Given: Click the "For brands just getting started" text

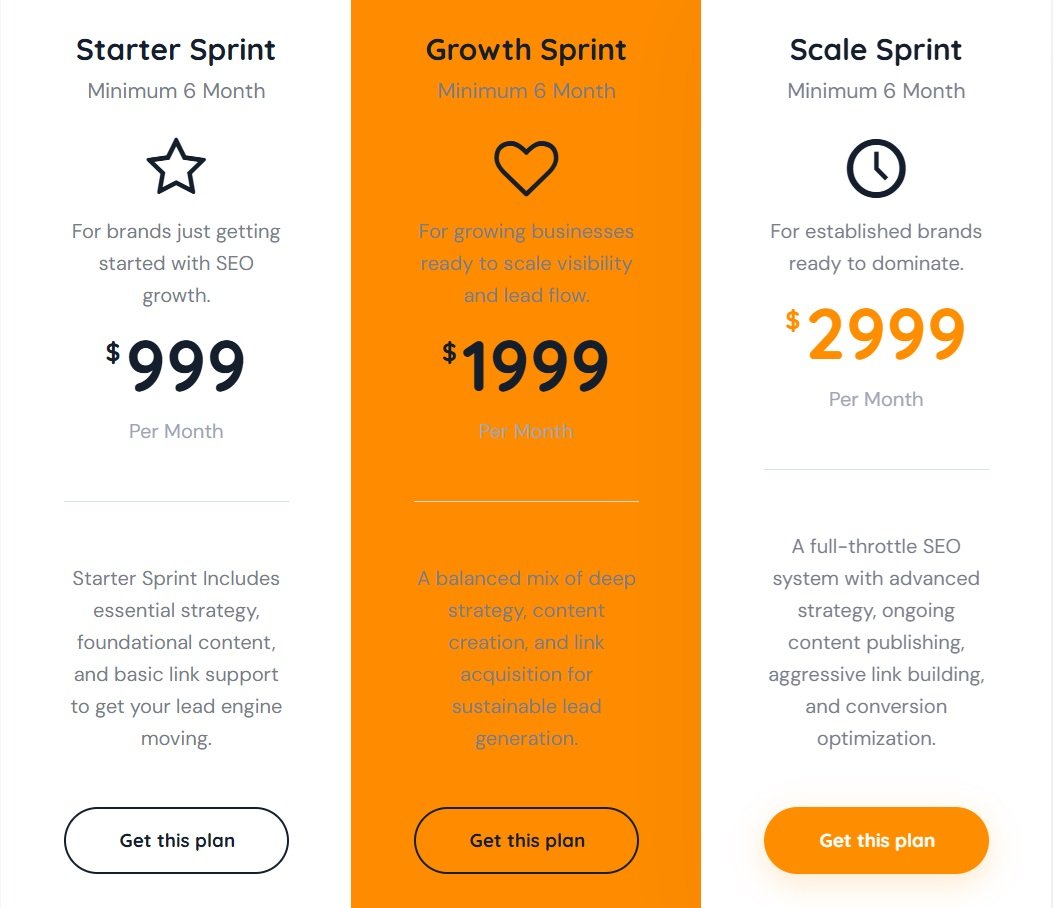Looking at the screenshot, I should pos(176,263).
